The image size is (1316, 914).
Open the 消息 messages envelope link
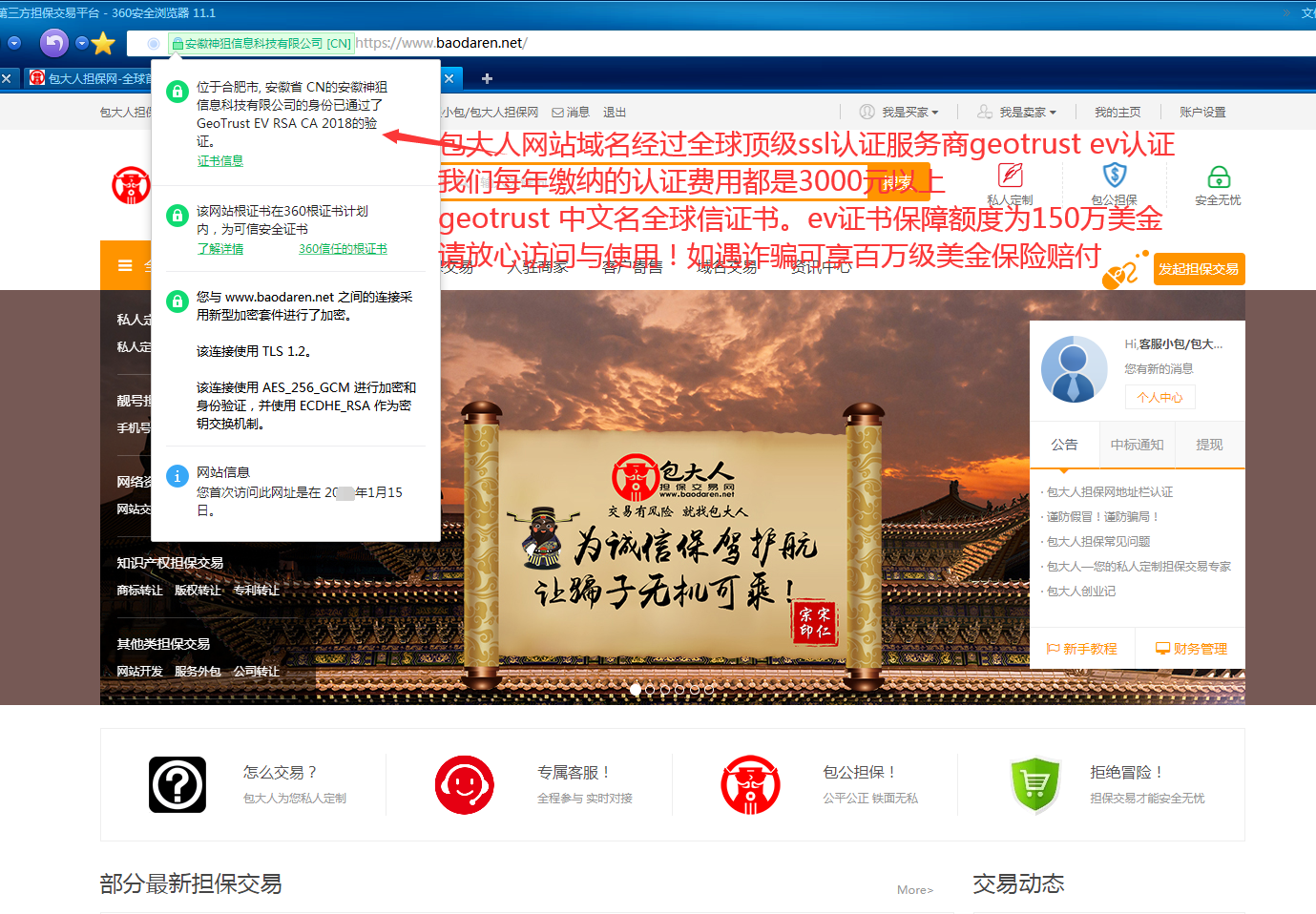coord(571,112)
